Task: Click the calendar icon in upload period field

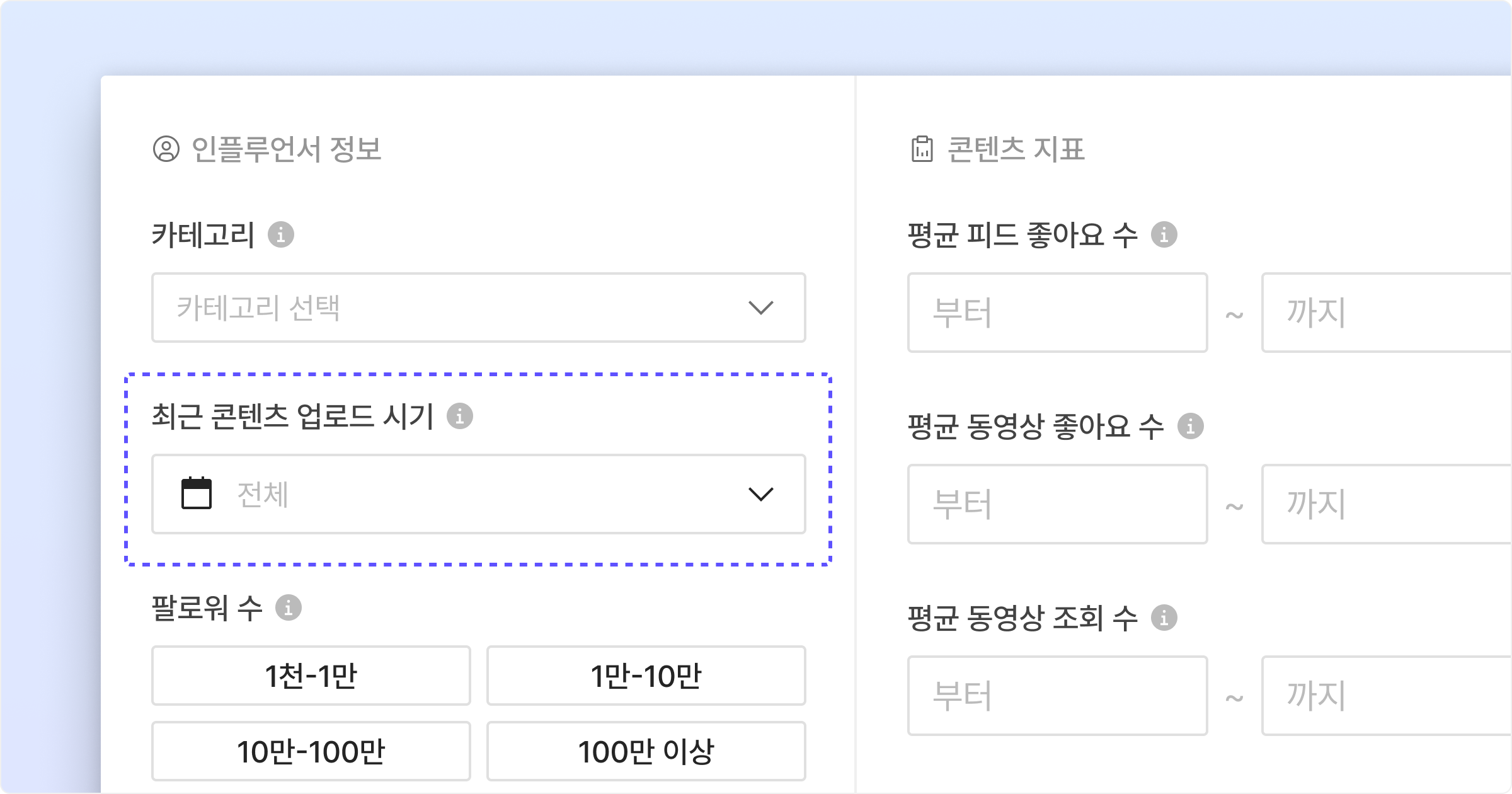Action: click(197, 493)
